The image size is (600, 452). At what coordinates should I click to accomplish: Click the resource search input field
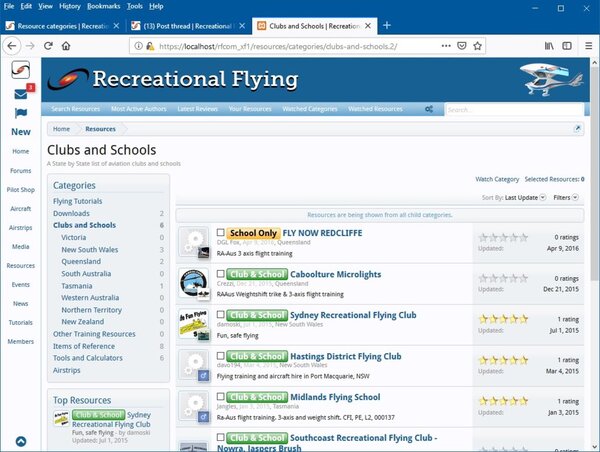pos(510,108)
